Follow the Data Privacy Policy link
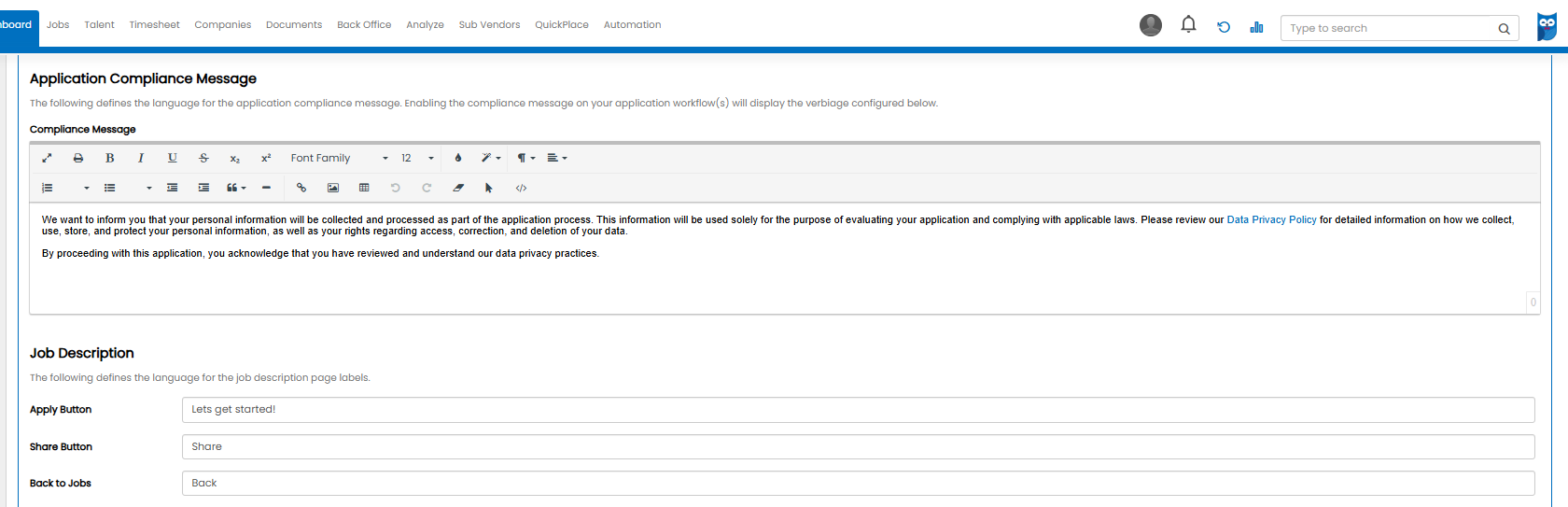The image size is (1568, 507). pos(1271,219)
